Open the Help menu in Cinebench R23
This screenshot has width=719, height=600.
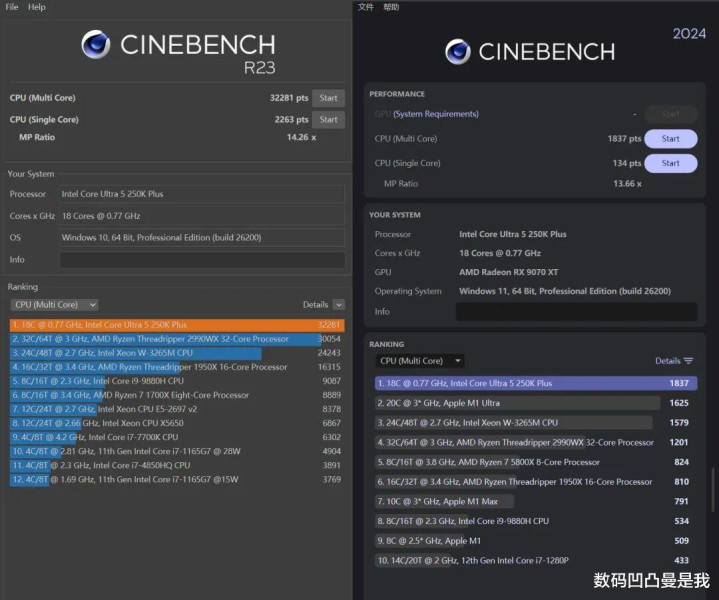[x=37, y=7]
